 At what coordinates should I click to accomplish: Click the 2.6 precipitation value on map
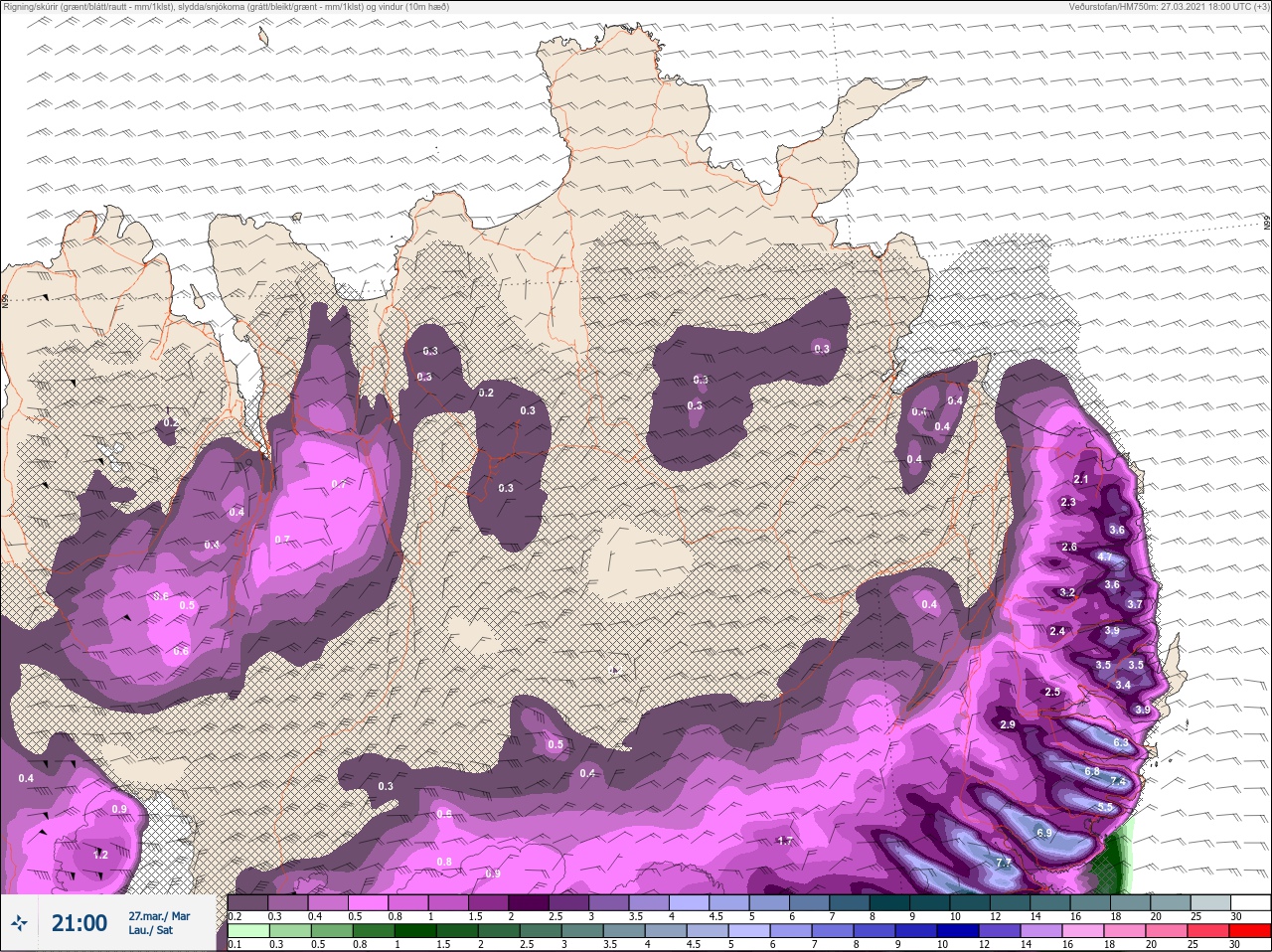tap(1069, 547)
